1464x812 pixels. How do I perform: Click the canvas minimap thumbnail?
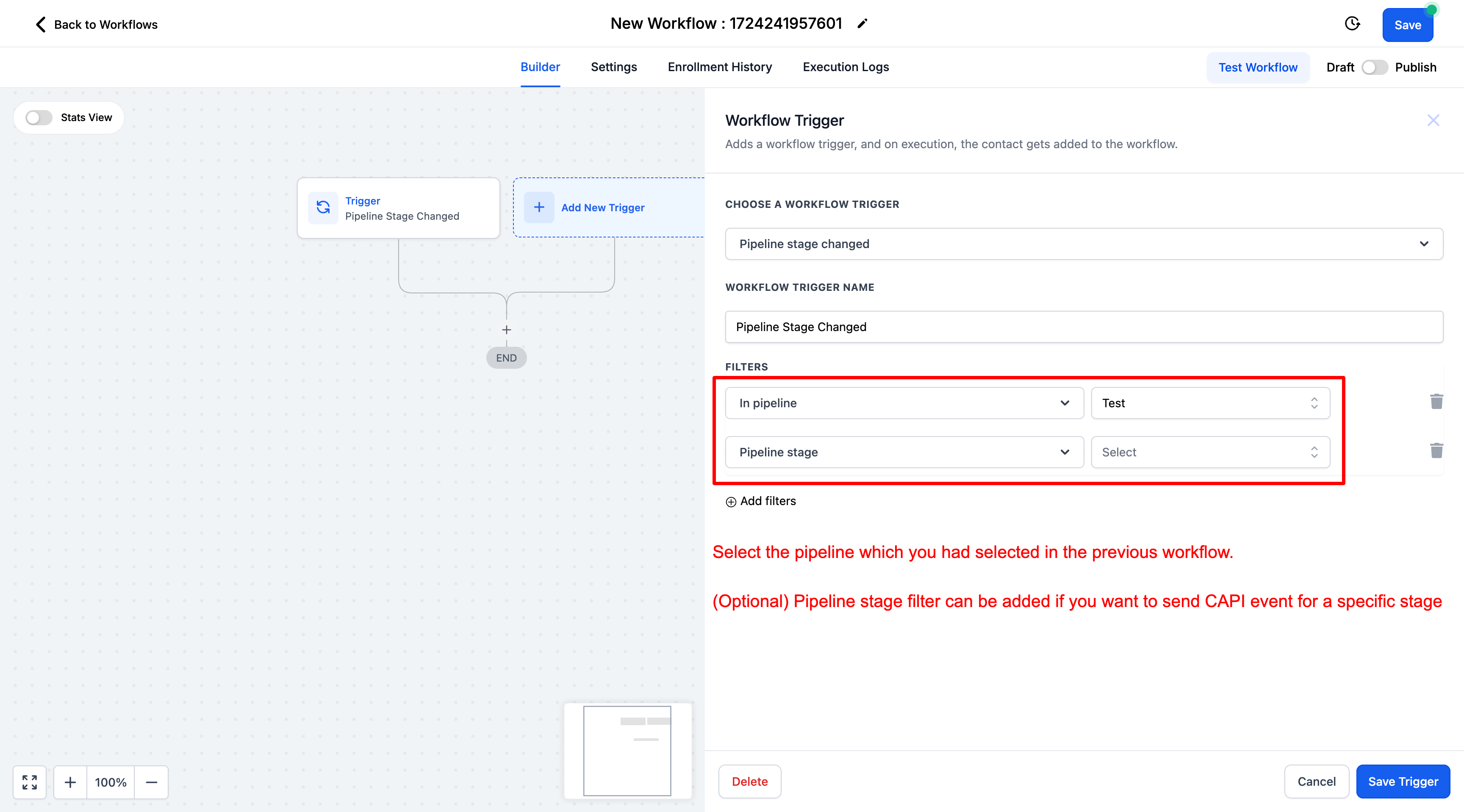click(x=627, y=750)
